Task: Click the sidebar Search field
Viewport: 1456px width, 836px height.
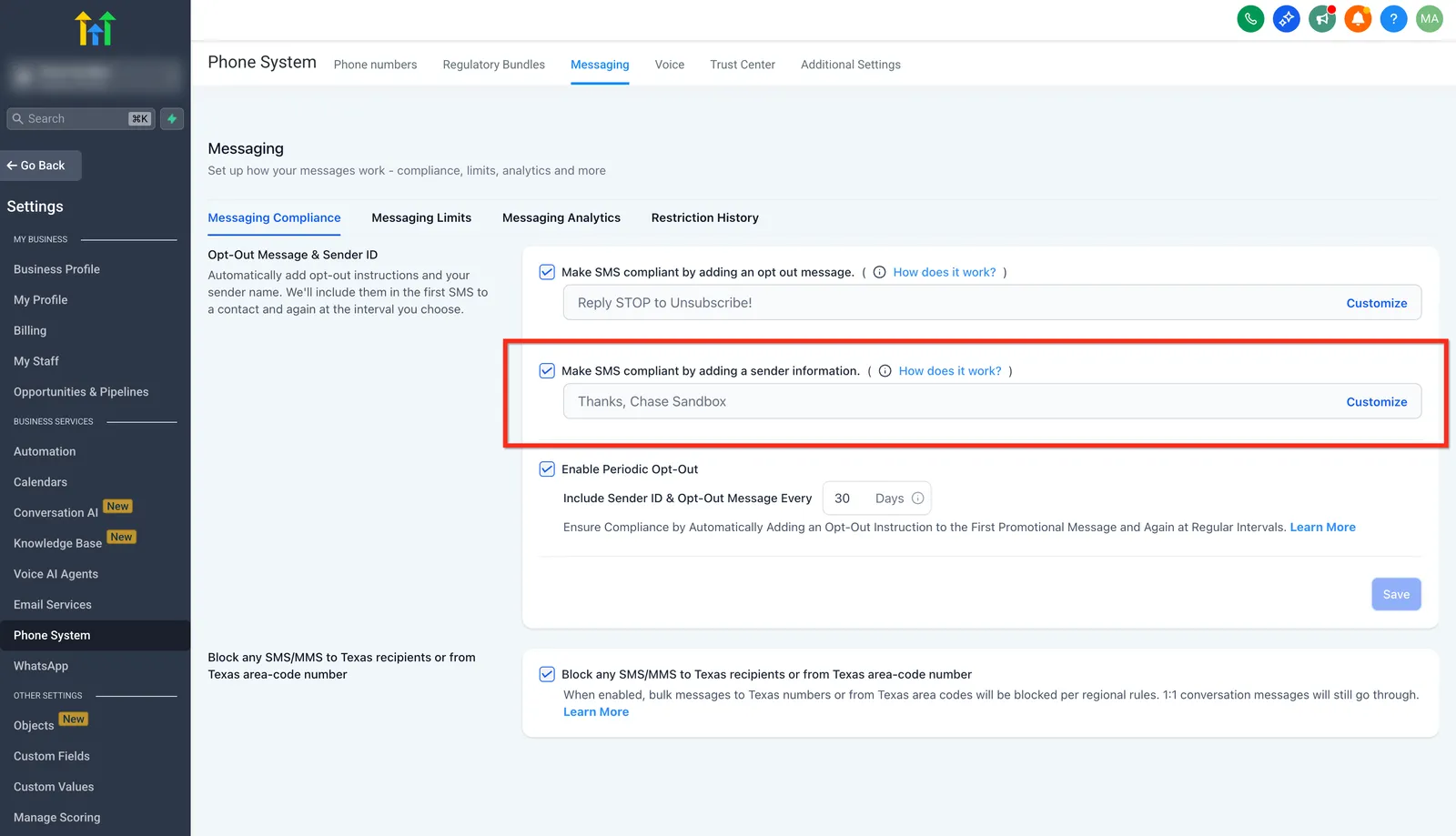Action: 80,118
